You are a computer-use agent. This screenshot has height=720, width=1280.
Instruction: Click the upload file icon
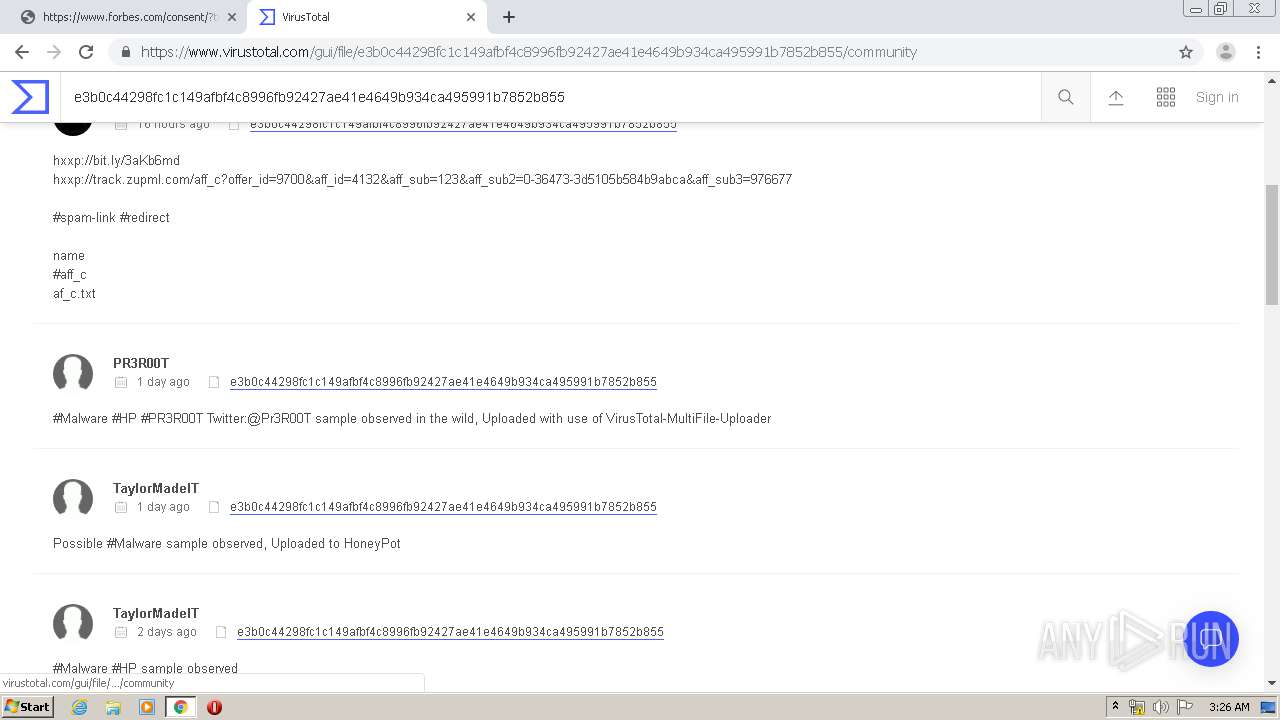pos(1116,97)
